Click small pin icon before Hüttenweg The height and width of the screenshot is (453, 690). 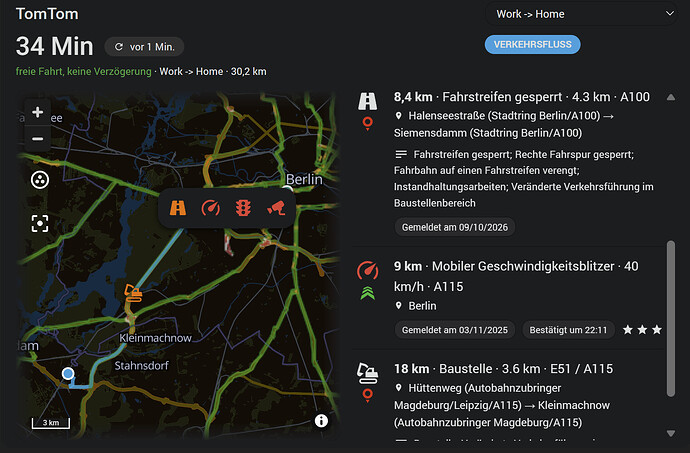click(399, 388)
